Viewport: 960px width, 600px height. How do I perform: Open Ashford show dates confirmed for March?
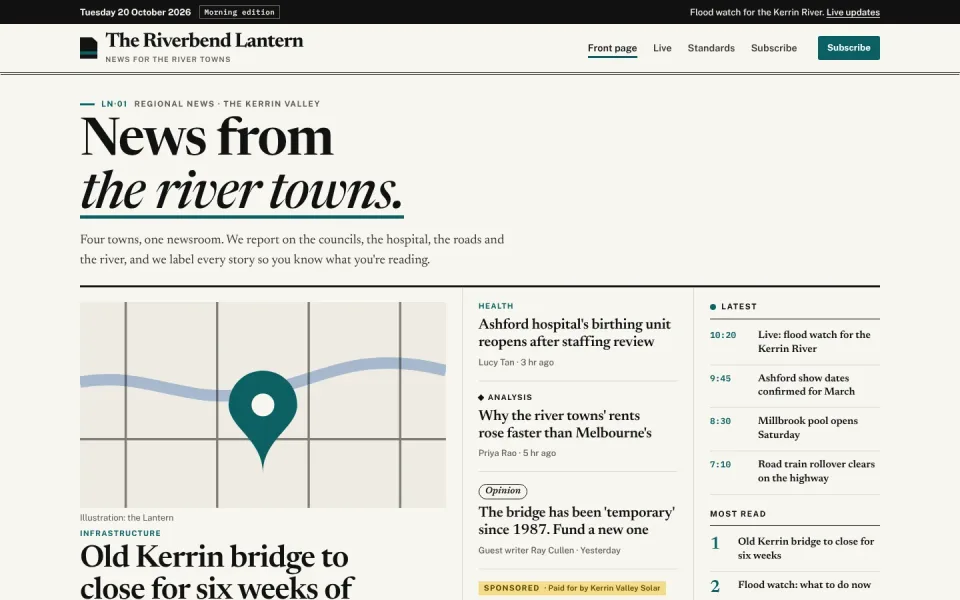806,384
